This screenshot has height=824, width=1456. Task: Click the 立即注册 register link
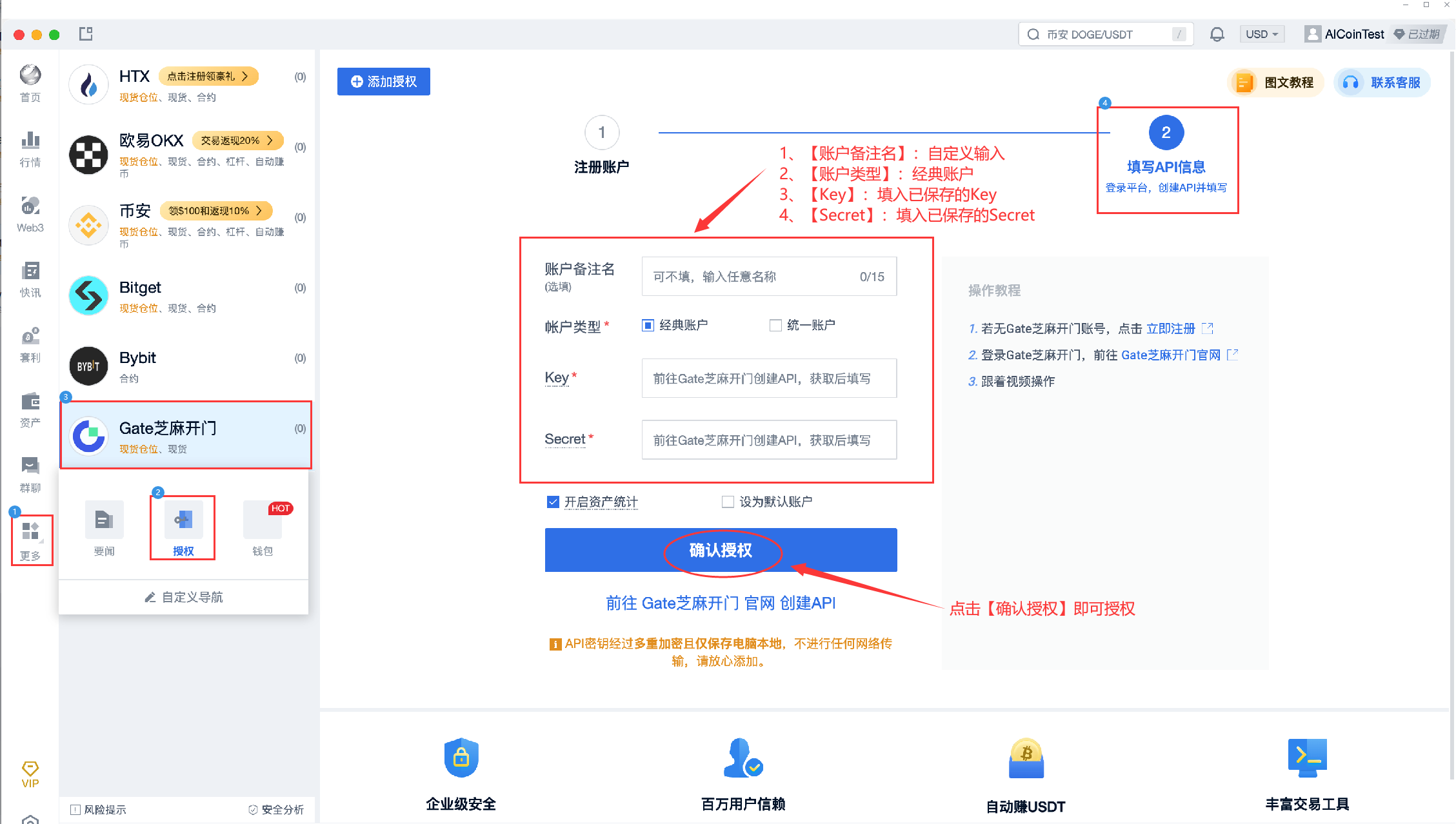1170,328
